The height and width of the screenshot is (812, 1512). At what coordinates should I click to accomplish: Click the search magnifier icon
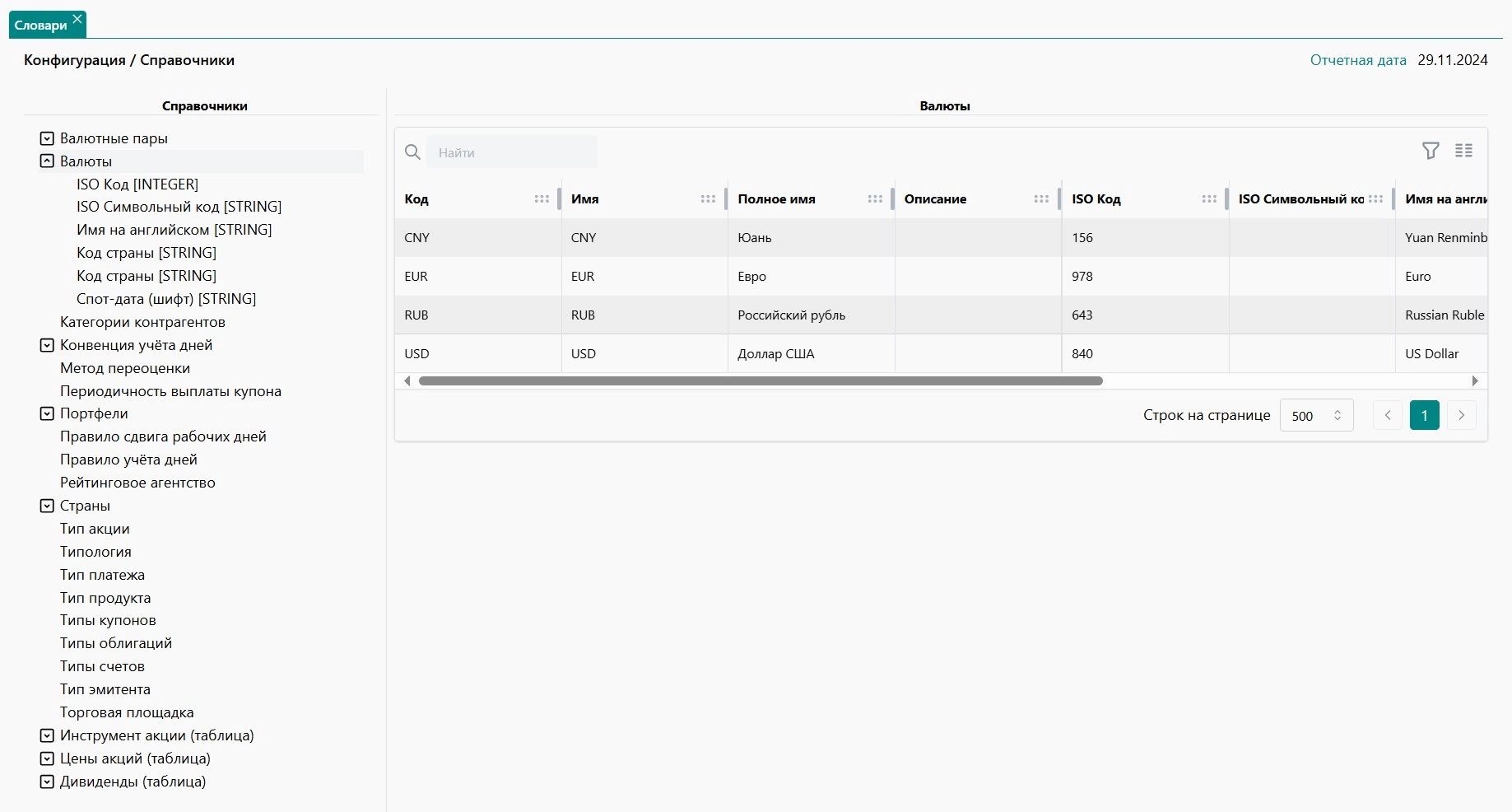(x=412, y=152)
